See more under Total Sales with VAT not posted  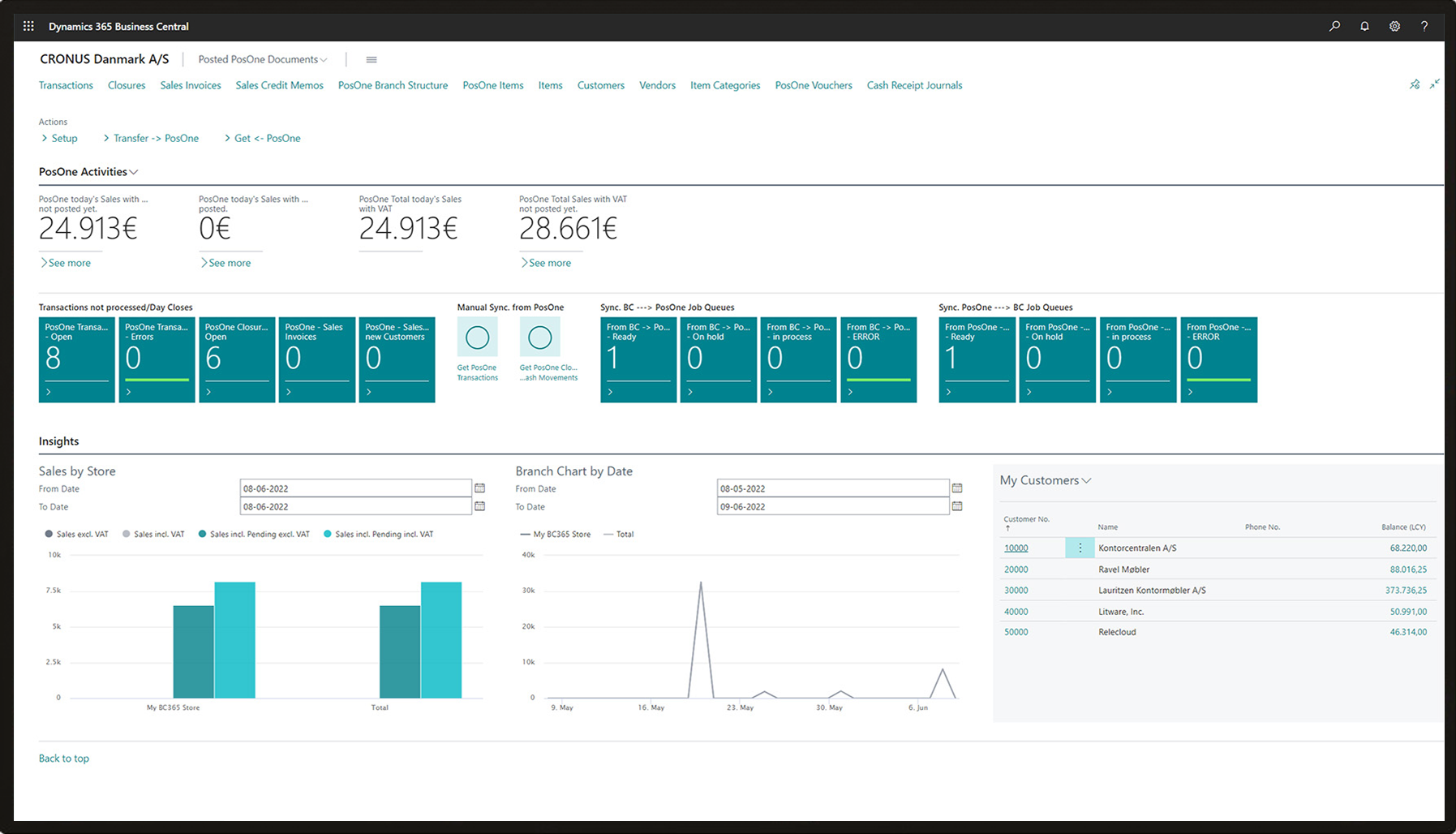(546, 263)
